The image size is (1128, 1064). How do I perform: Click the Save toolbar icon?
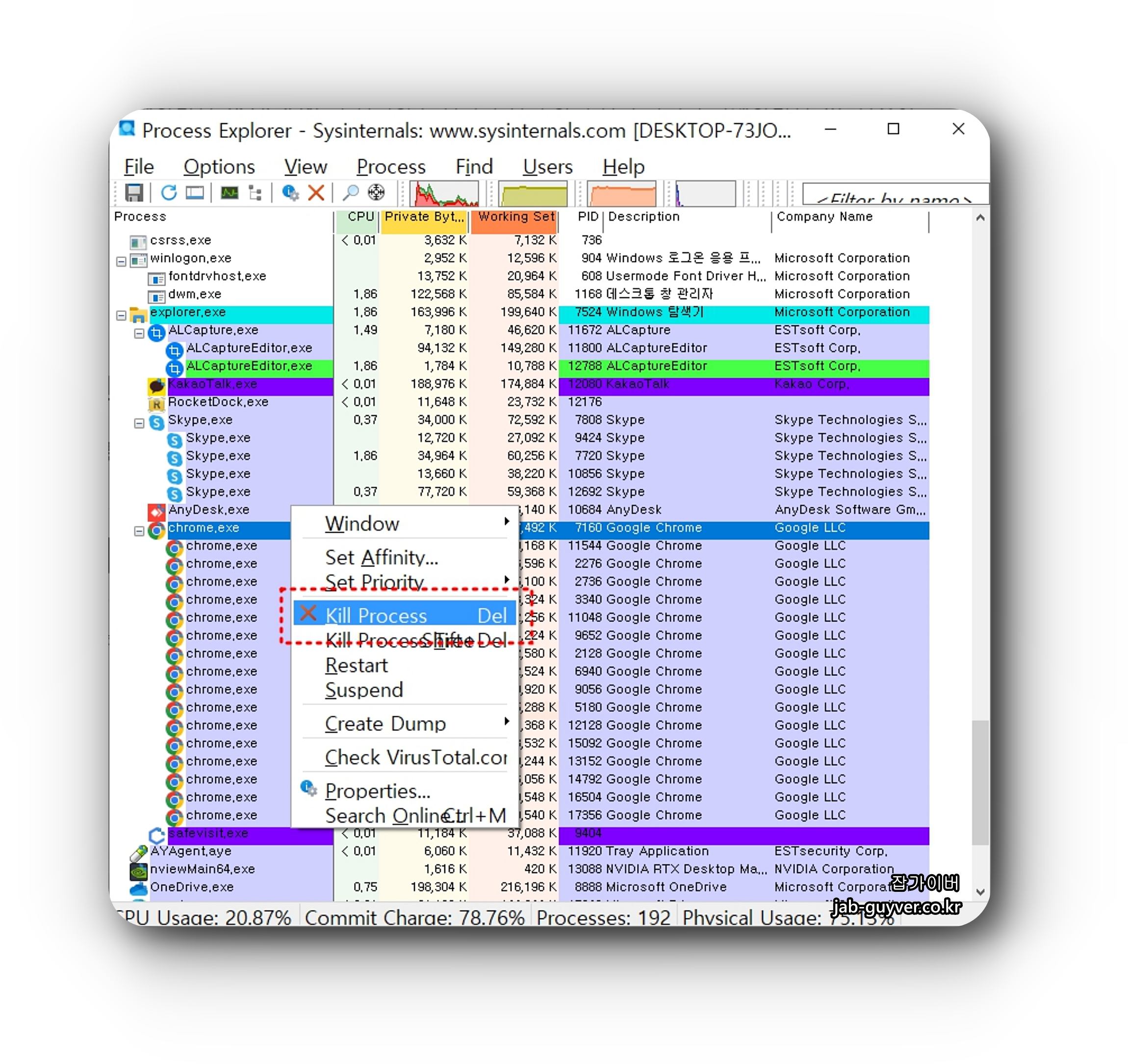point(134,193)
